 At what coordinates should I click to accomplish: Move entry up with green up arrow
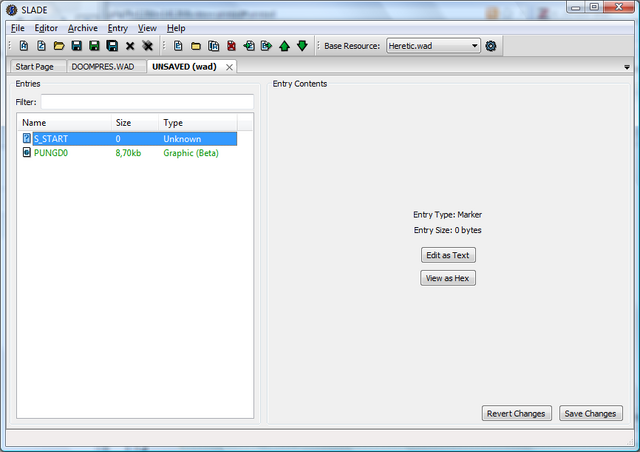(x=284, y=46)
